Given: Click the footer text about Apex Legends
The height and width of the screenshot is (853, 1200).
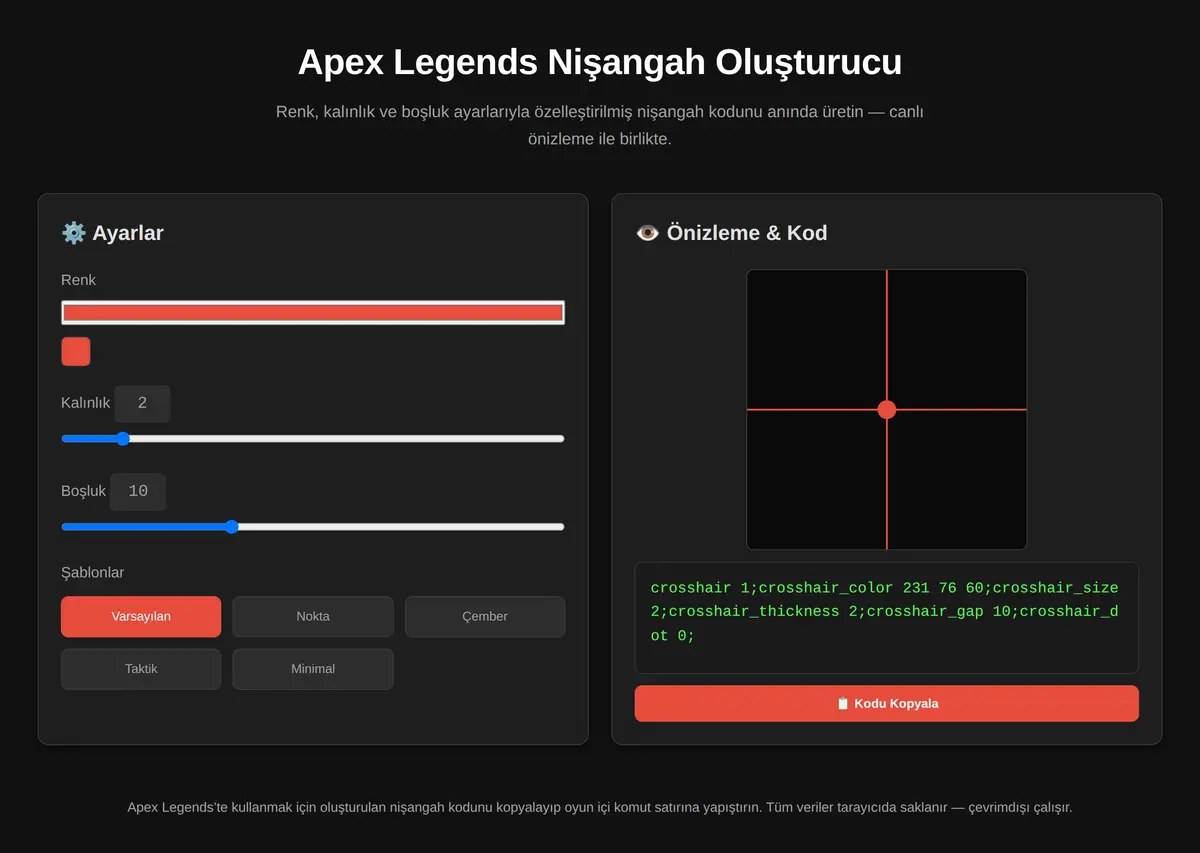Looking at the screenshot, I should click(x=600, y=807).
